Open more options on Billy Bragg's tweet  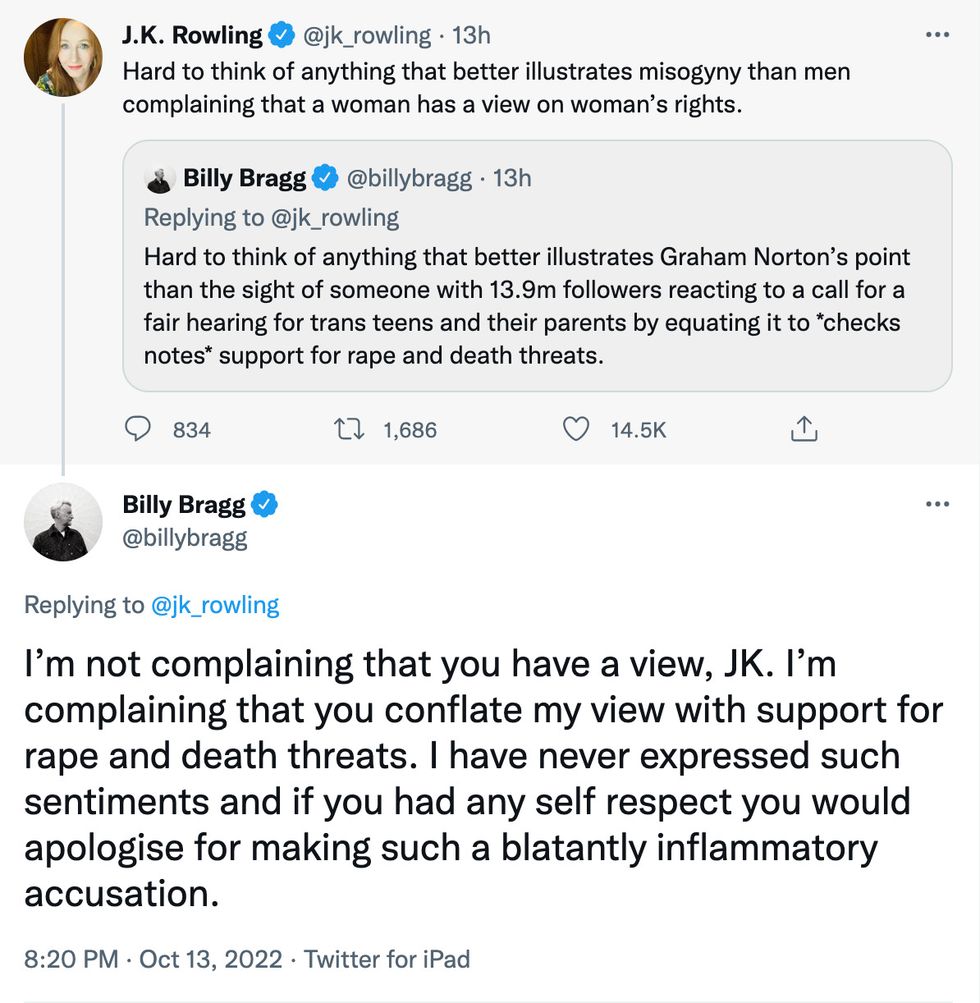[937, 503]
